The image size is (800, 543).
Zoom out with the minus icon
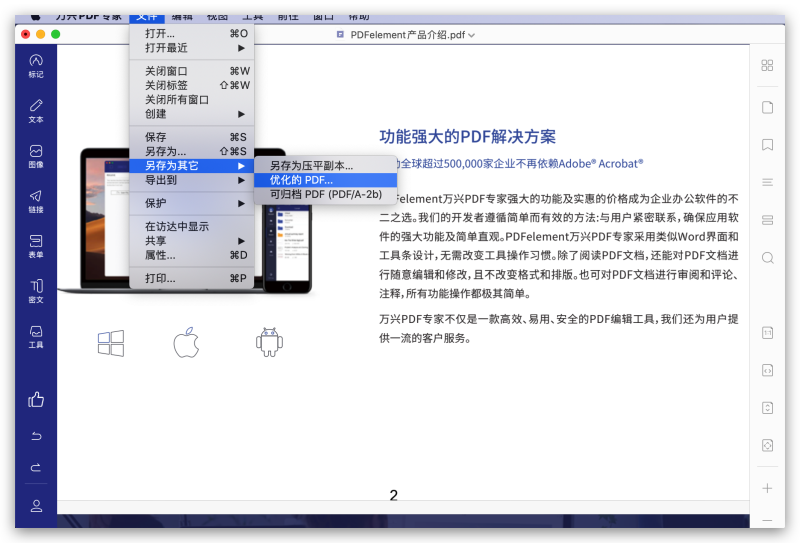click(x=767, y=520)
